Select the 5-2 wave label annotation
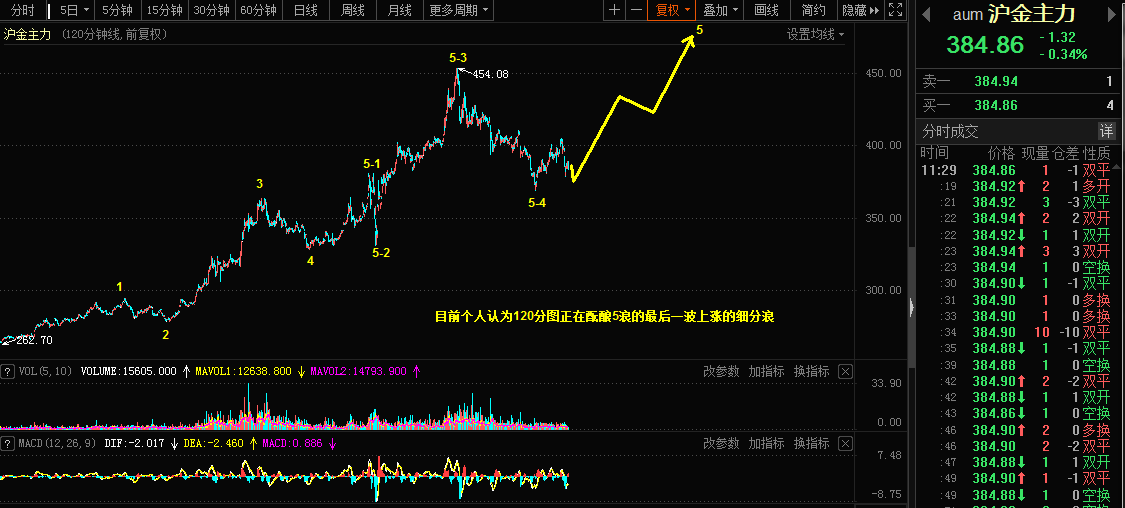This screenshot has height=508, width=1125. coord(382,252)
